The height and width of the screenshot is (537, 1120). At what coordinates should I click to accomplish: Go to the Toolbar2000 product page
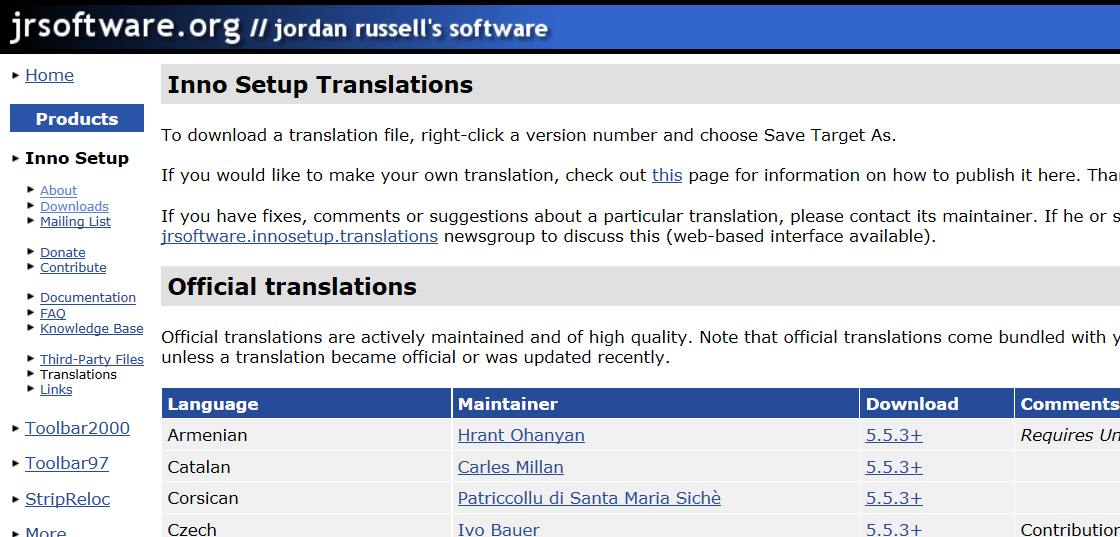(x=77, y=428)
